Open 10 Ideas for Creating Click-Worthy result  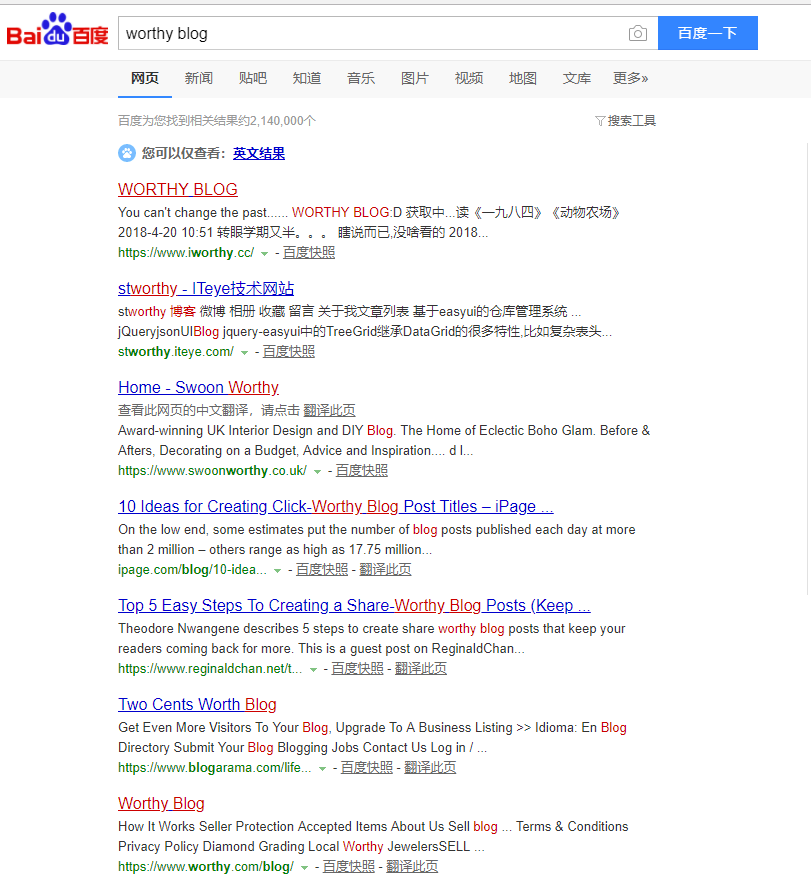coord(335,506)
